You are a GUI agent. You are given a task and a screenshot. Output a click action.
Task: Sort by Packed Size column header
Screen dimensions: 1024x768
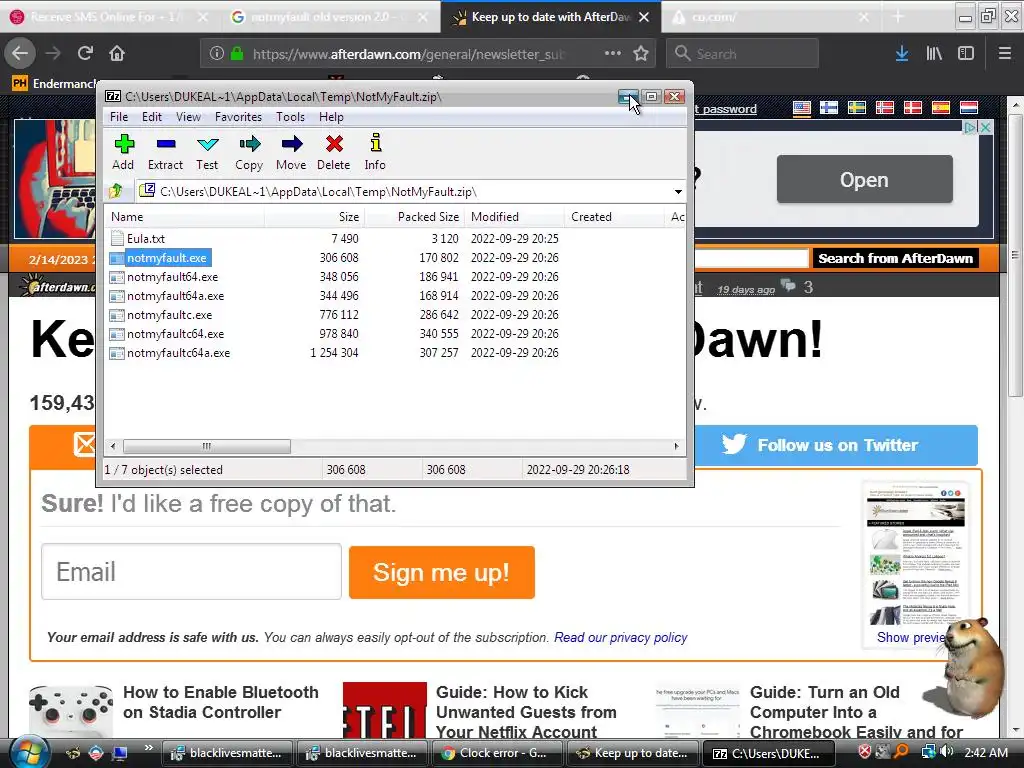pyautogui.click(x=415, y=217)
